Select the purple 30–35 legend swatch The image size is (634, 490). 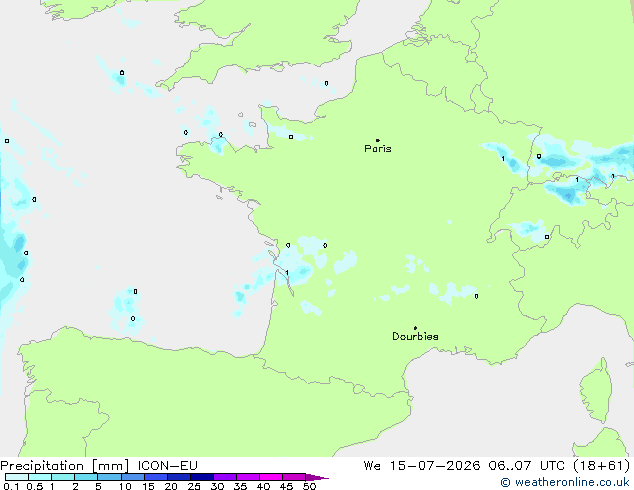(225, 477)
